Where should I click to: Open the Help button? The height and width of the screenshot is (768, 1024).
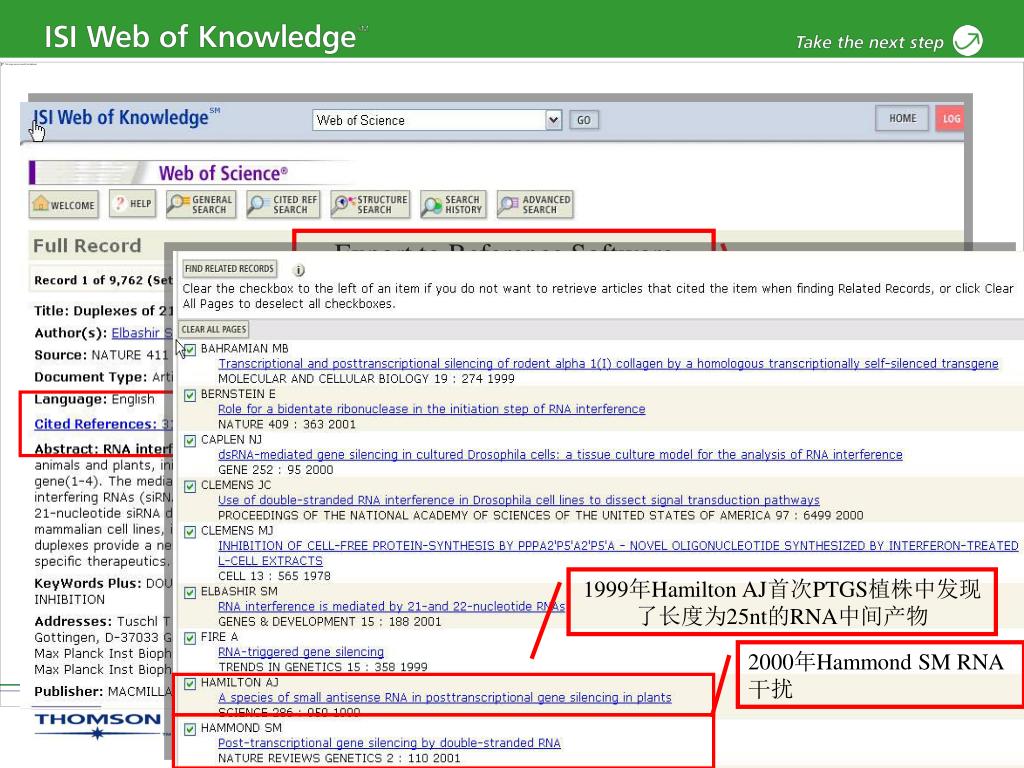tap(133, 204)
